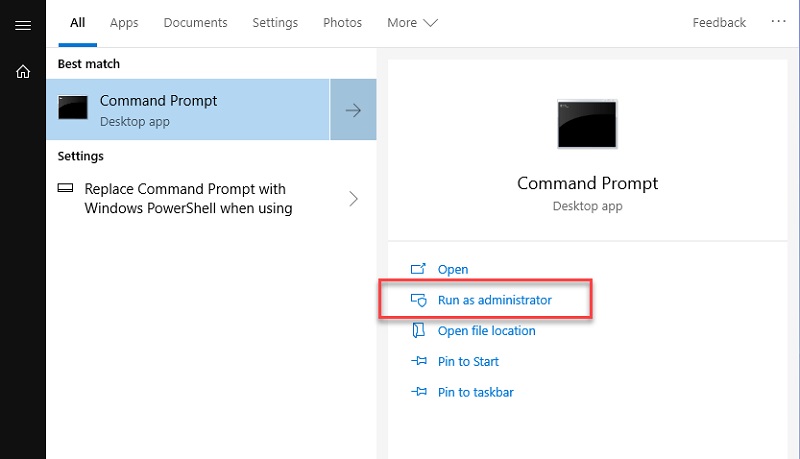This screenshot has height=459, width=800.
Task: Click Command Prompt icon in Best match
Action: point(72,107)
